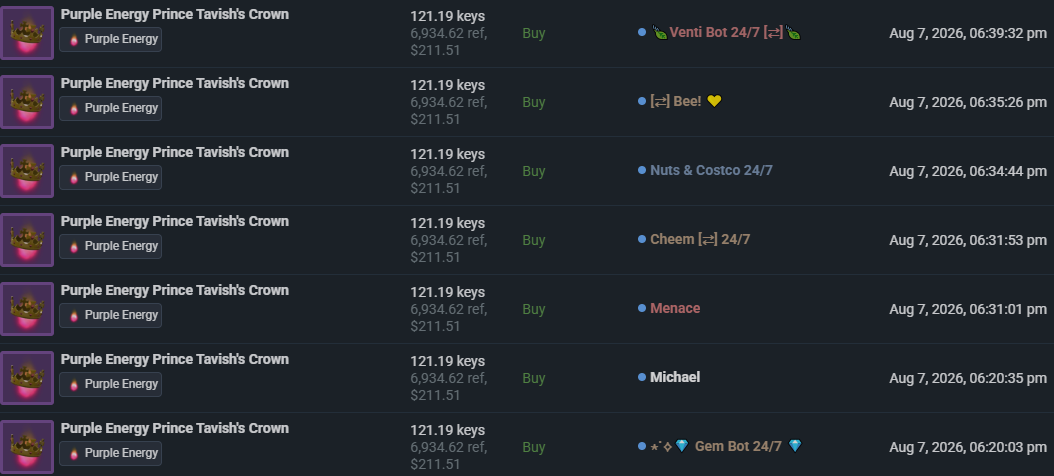Screen dimensions: 1054x476
Task: Open the crown item title in Cheem's row
Action: point(175,221)
